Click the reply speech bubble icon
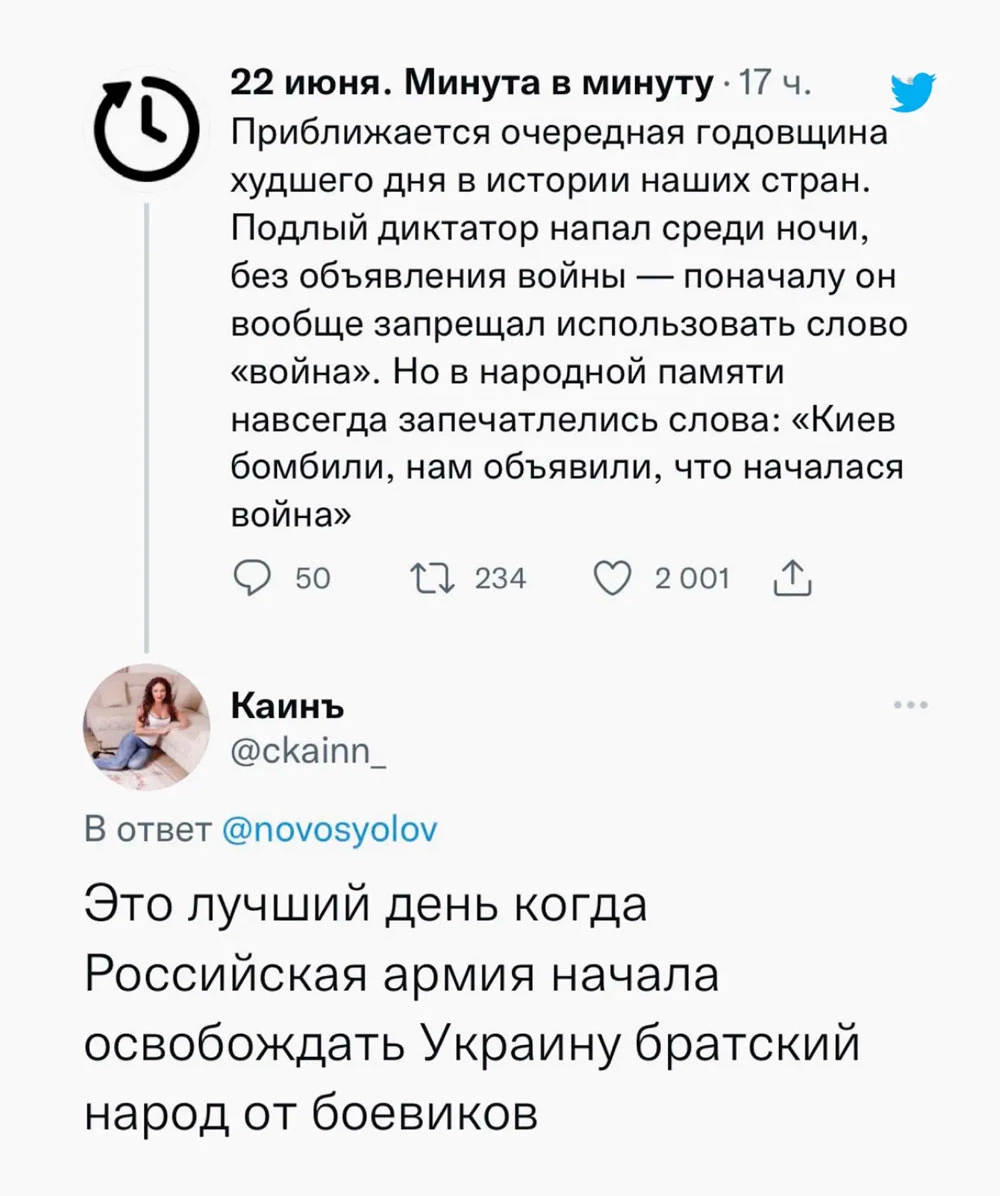 pos(249,578)
